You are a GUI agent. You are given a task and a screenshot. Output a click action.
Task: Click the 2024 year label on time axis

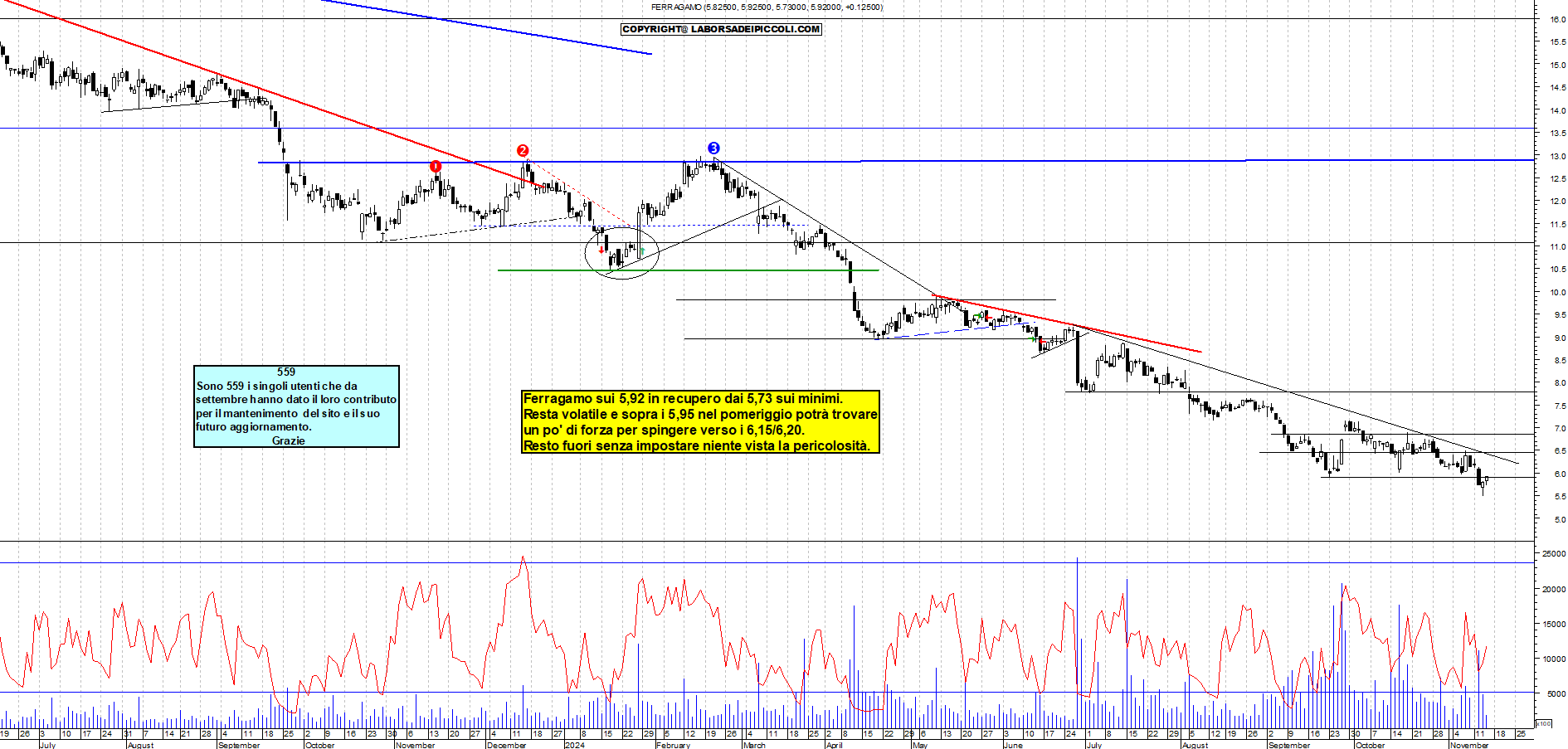[574, 745]
